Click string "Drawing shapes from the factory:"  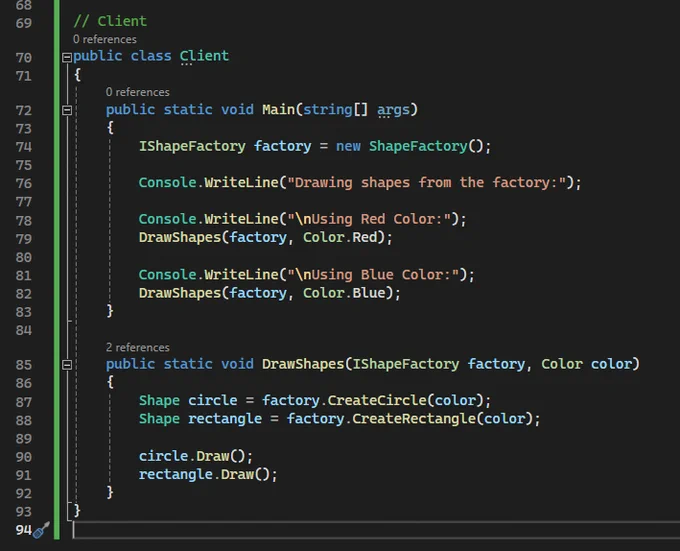427,183
